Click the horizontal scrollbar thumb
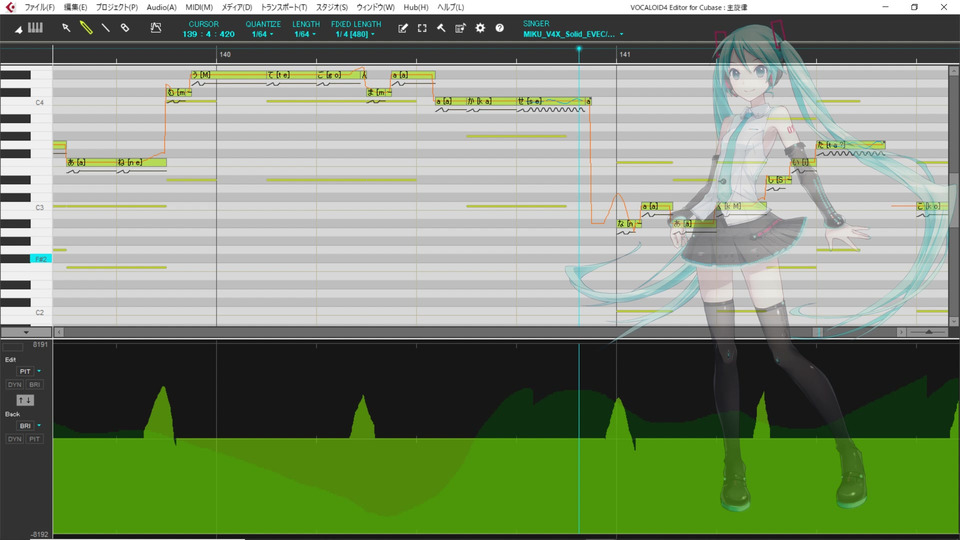 click(819, 332)
